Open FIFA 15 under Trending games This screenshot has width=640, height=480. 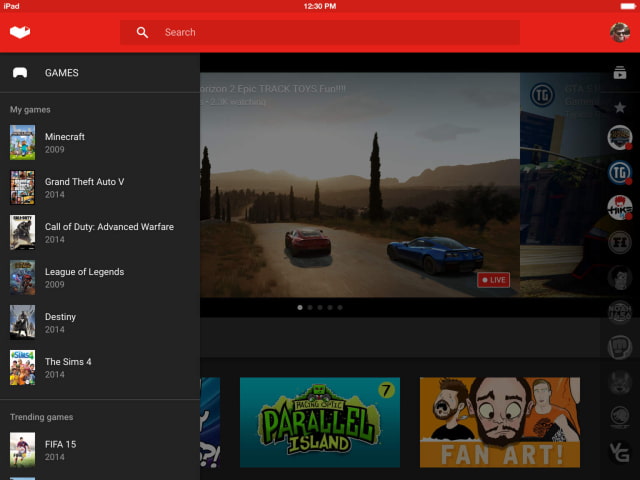(x=60, y=449)
